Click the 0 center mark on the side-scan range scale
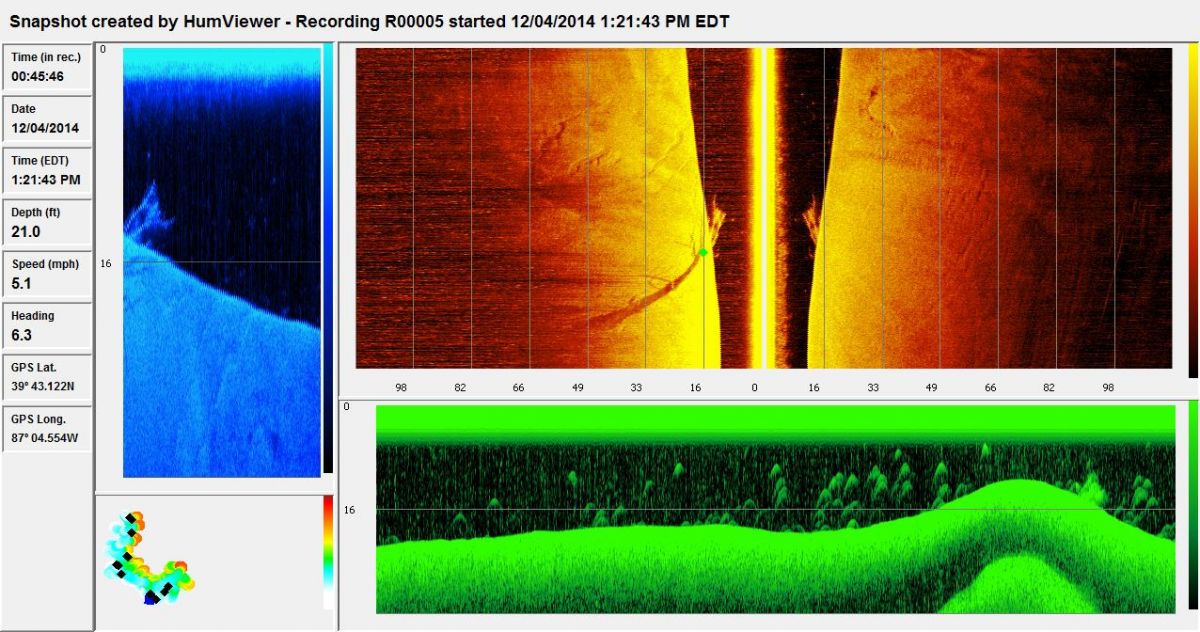 point(754,387)
